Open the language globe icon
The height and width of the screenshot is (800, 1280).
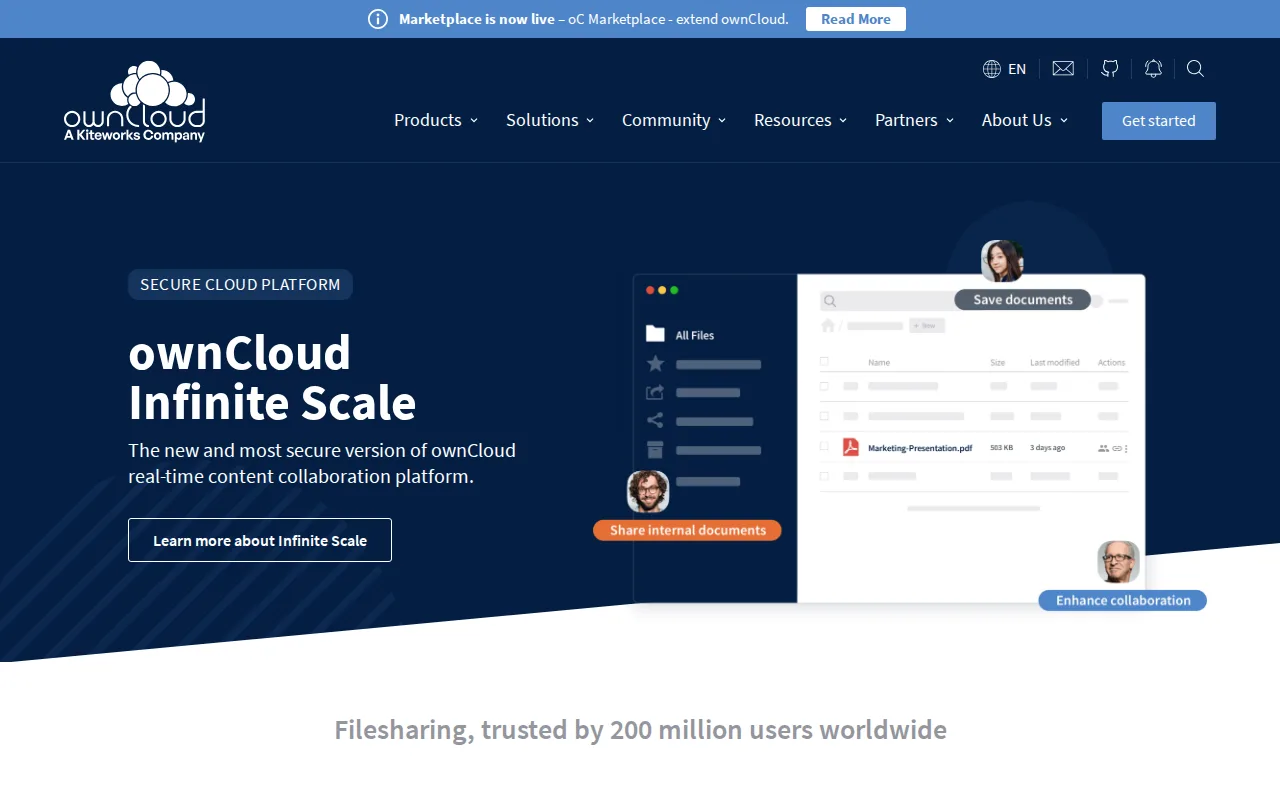tap(992, 69)
